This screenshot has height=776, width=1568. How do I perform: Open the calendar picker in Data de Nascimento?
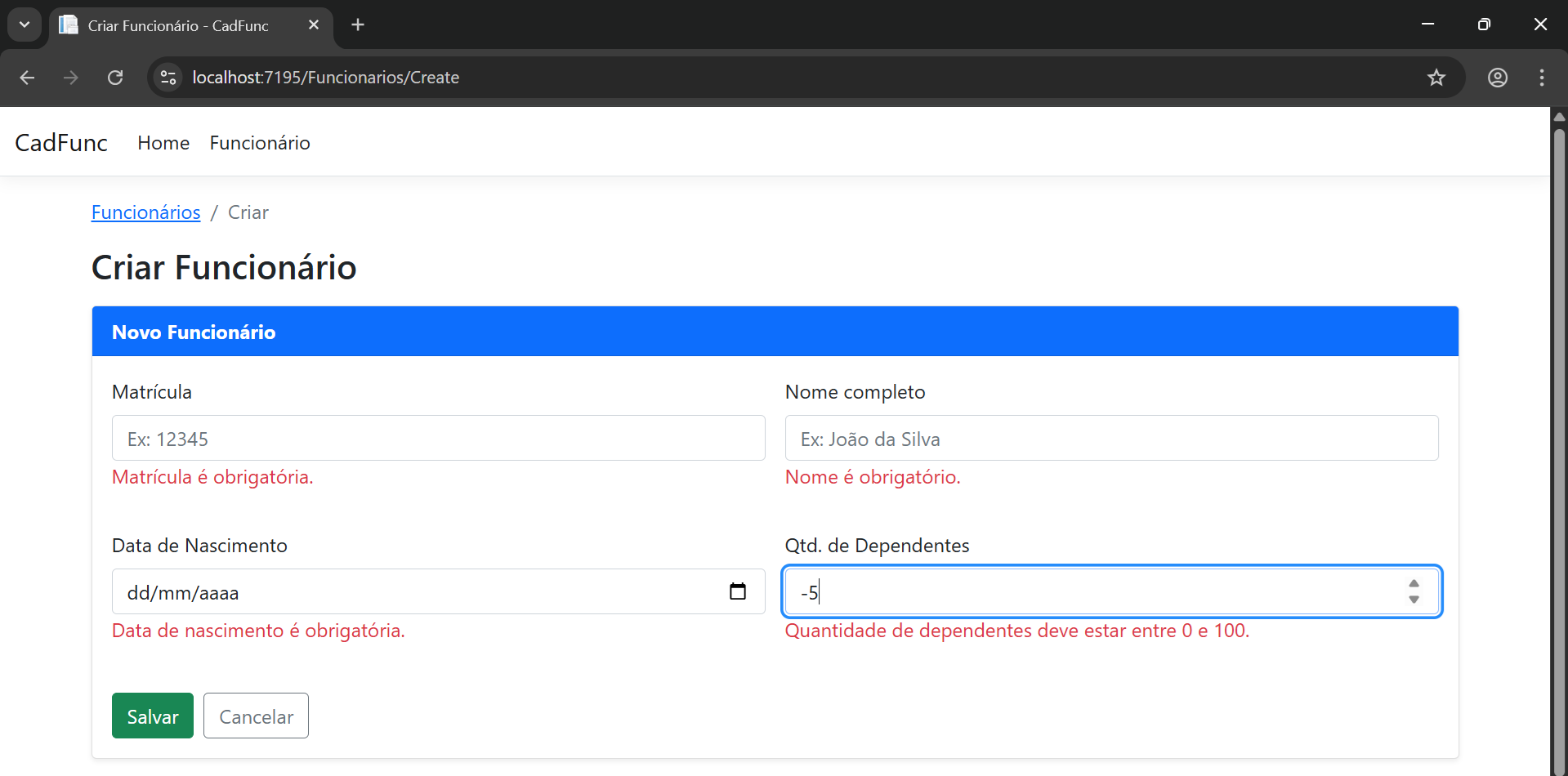click(738, 591)
